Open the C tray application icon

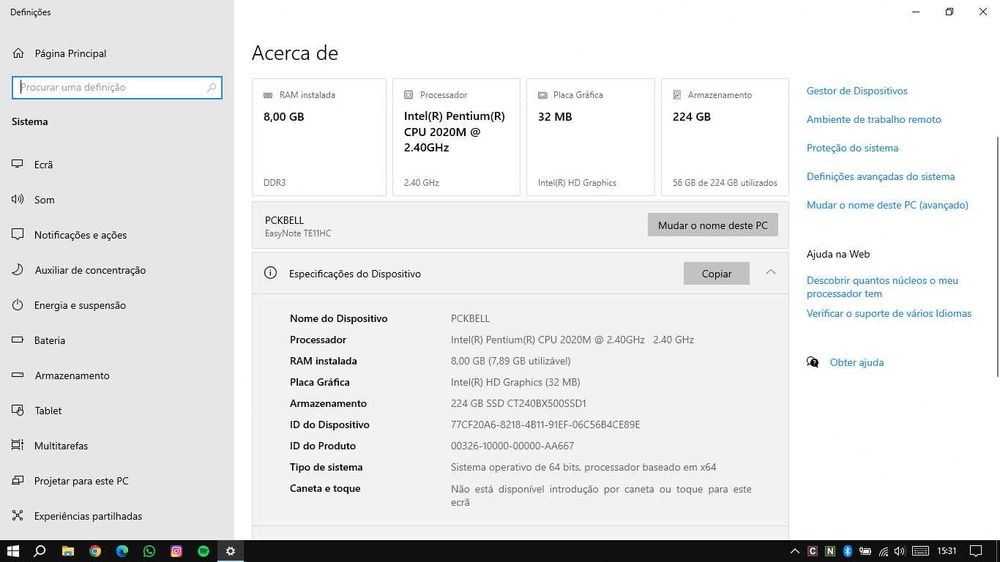pyautogui.click(x=812, y=551)
